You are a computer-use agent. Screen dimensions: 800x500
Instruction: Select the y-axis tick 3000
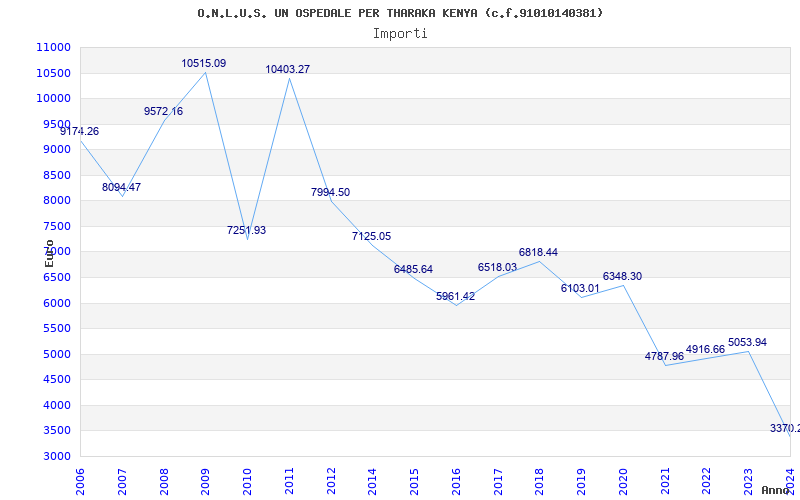[x=57, y=456]
